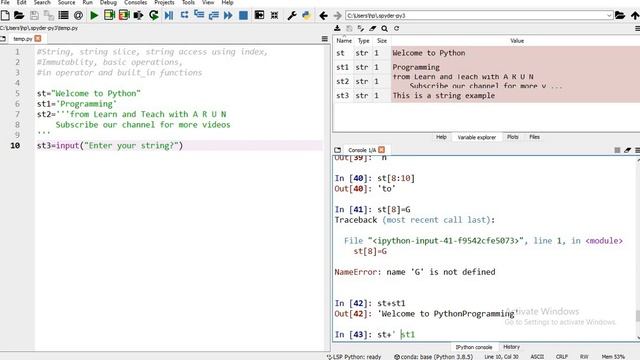This screenshot has height=360, width=640.
Task: Open file using the main toolbar folder icon
Action: tap(19, 16)
